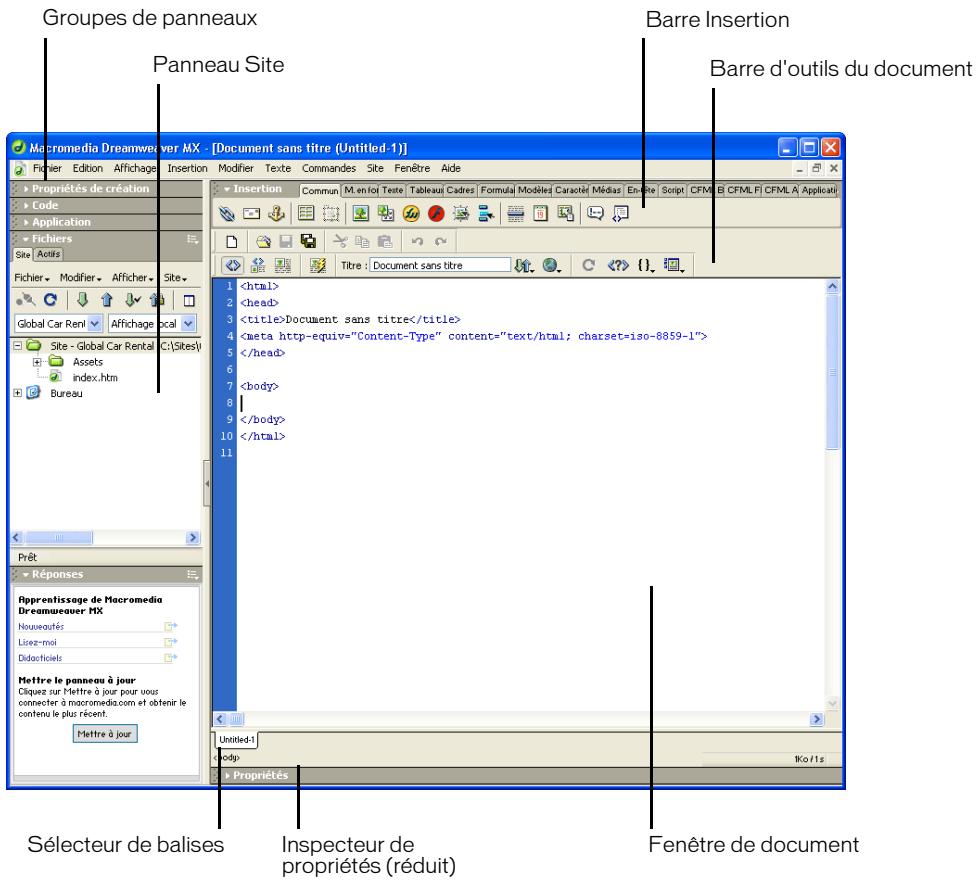Click in the Titre document title field
Screen dimensions: 979x881
pos(440,265)
